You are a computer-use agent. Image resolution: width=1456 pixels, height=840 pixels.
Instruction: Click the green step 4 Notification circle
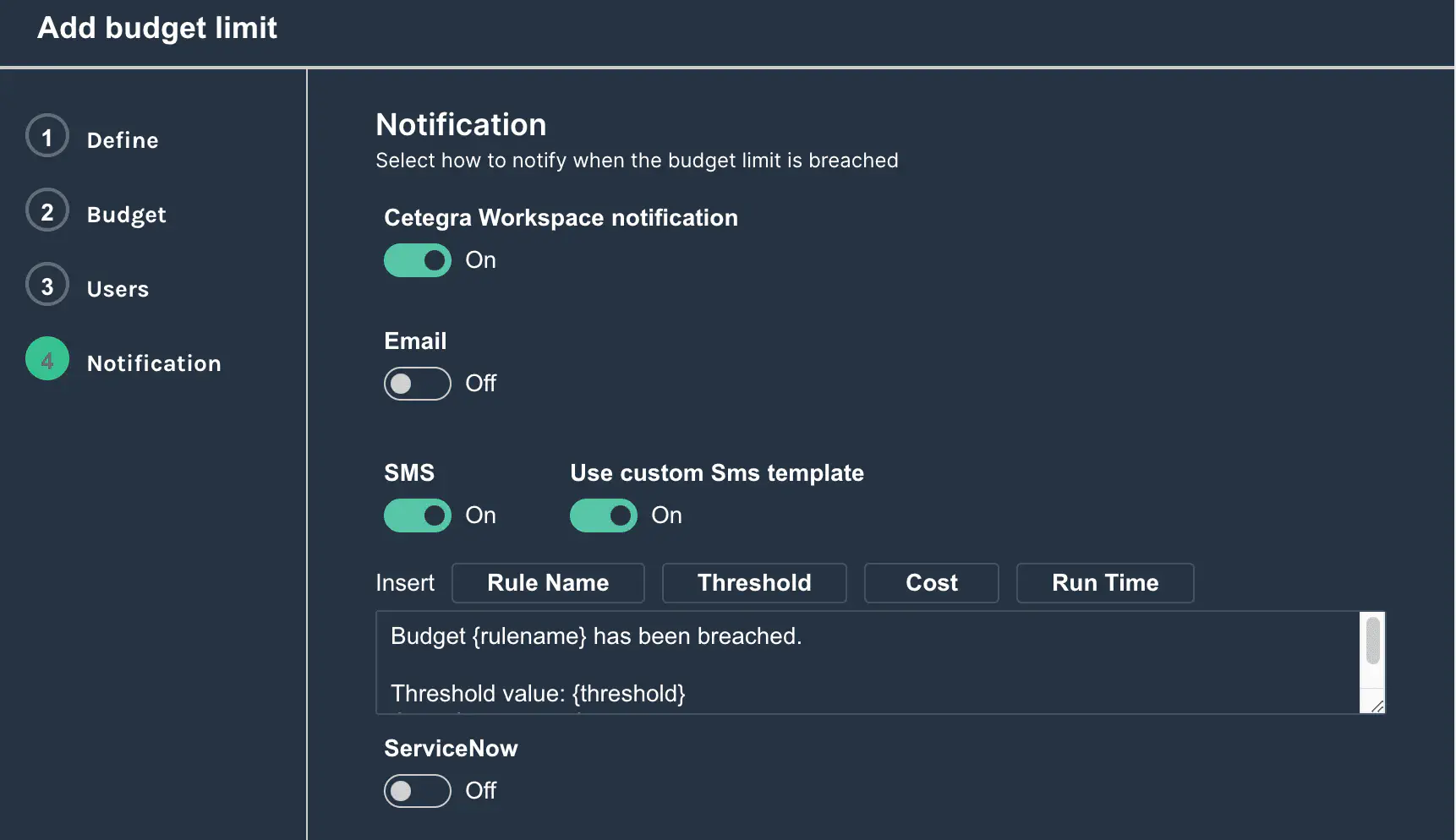pyautogui.click(x=47, y=360)
